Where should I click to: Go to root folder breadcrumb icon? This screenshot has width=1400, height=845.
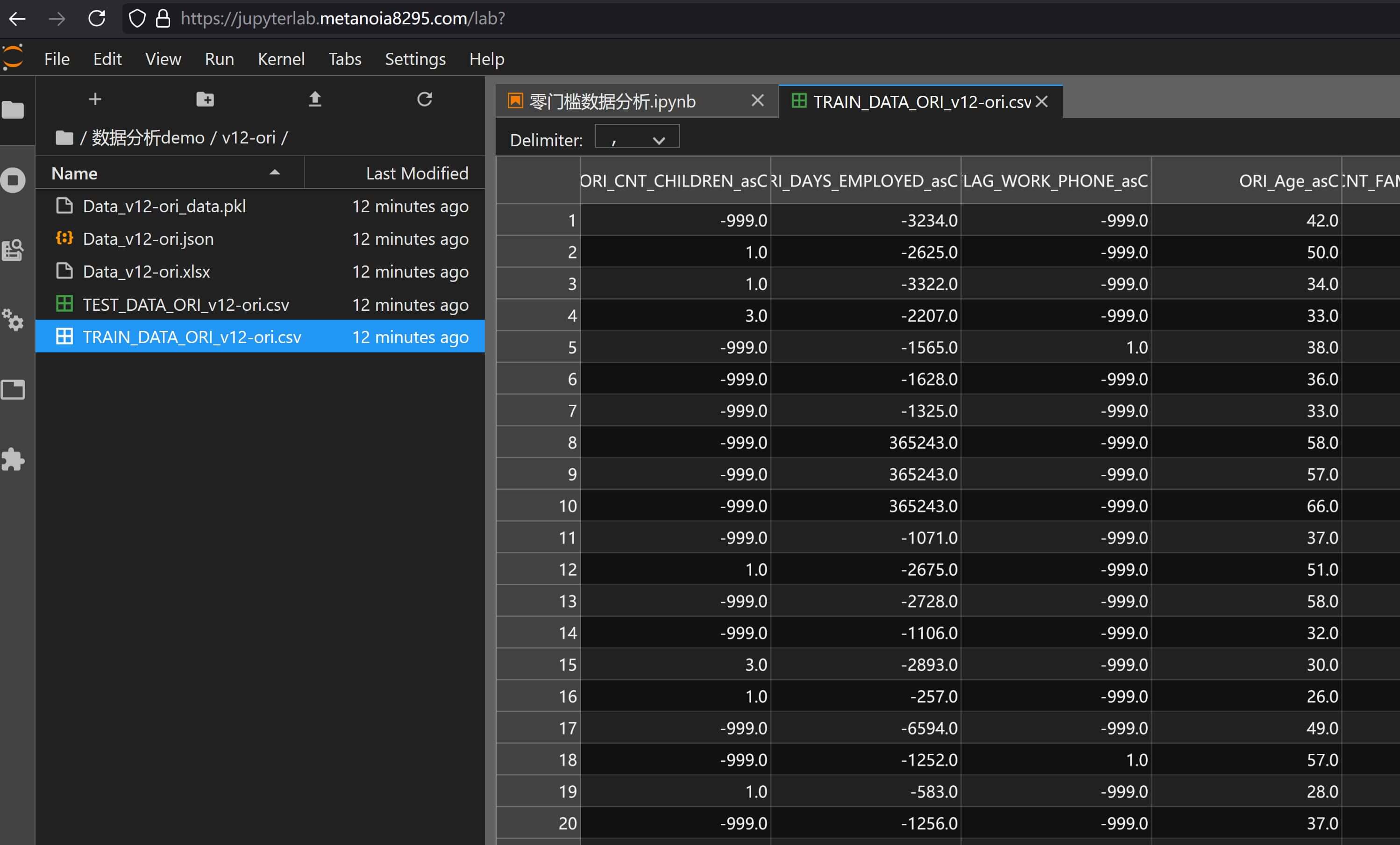64,137
